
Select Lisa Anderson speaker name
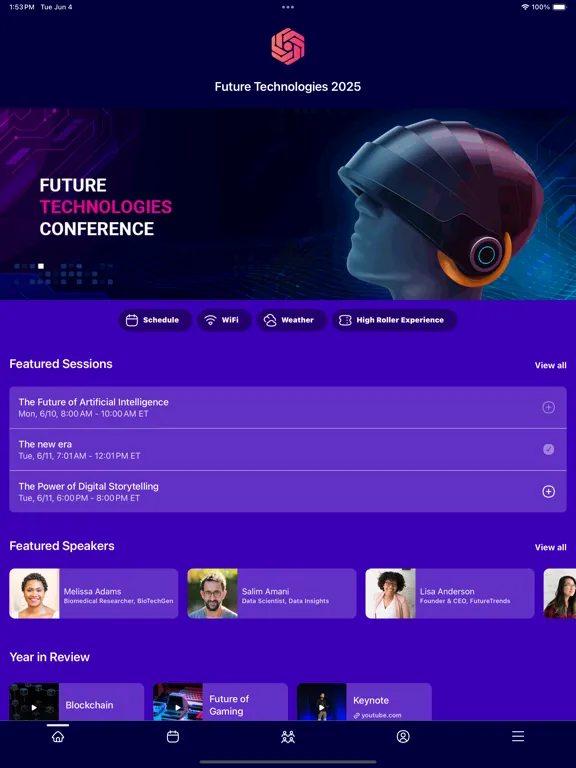447,591
